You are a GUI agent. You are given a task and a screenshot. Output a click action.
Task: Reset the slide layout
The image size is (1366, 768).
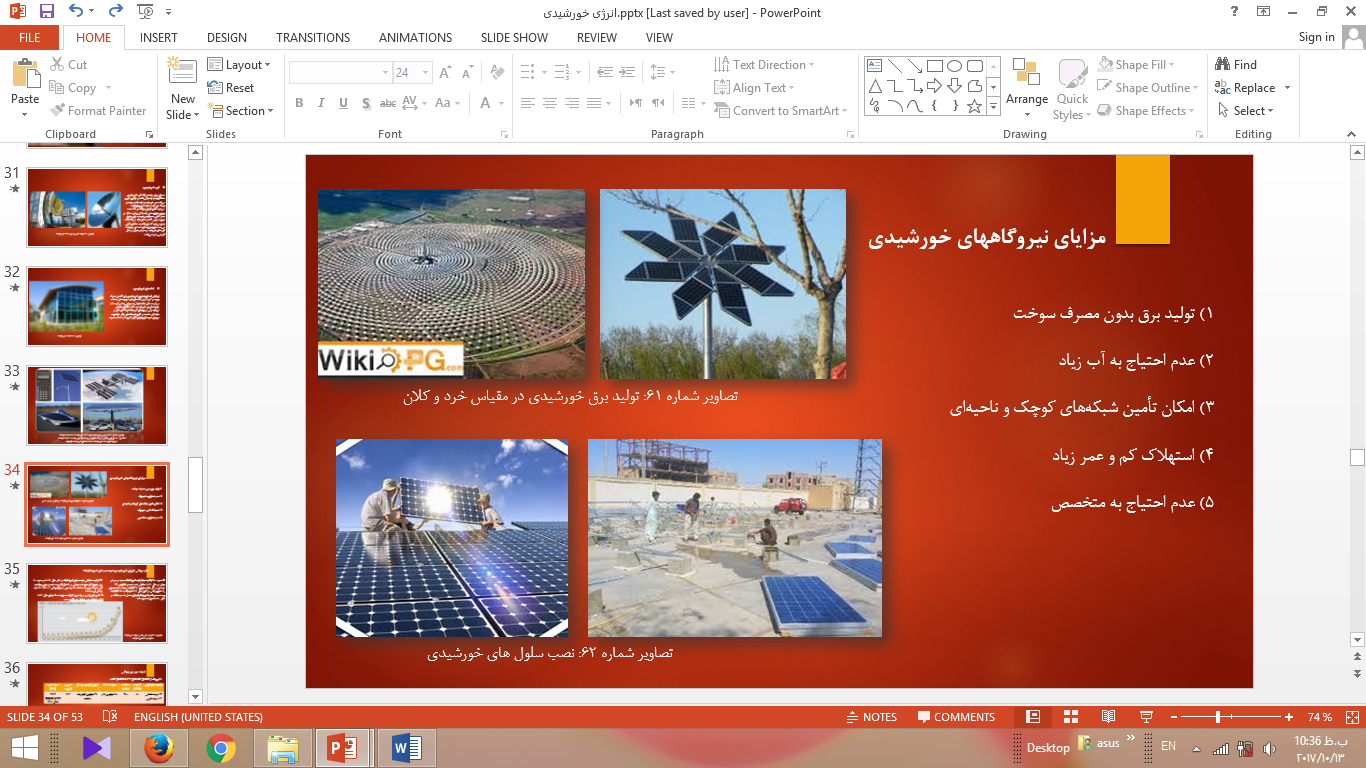pyautogui.click(x=231, y=88)
